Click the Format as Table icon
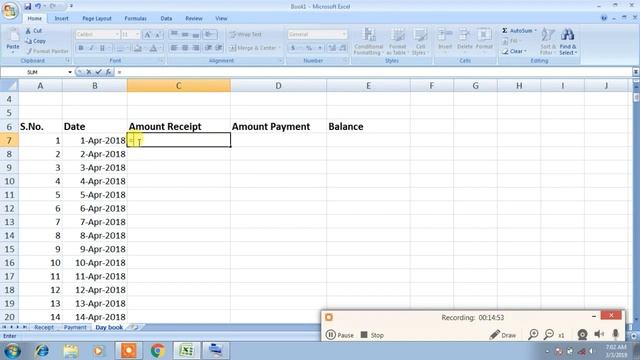Image resolution: width=640 pixels, height=360 pixels. (x=398, y=35)
